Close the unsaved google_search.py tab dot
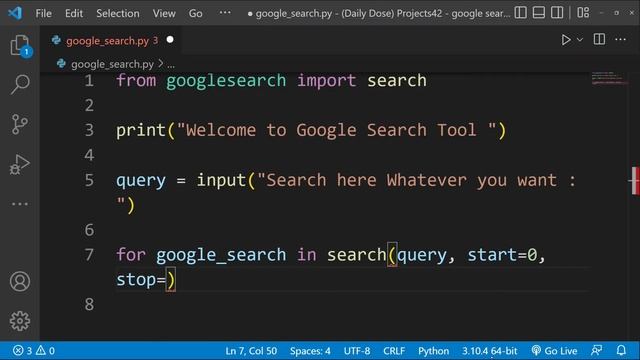The width and height of the screenshot is (640, 360). [170, 40]
